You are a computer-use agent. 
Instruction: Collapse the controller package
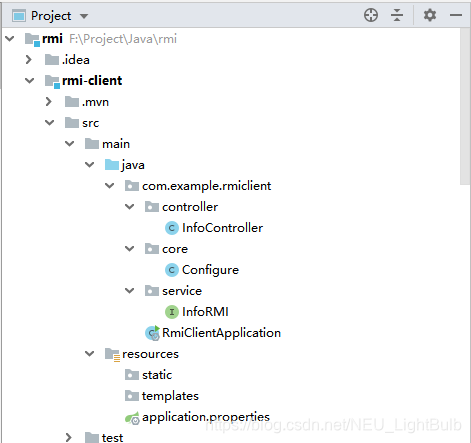point(130,207)
